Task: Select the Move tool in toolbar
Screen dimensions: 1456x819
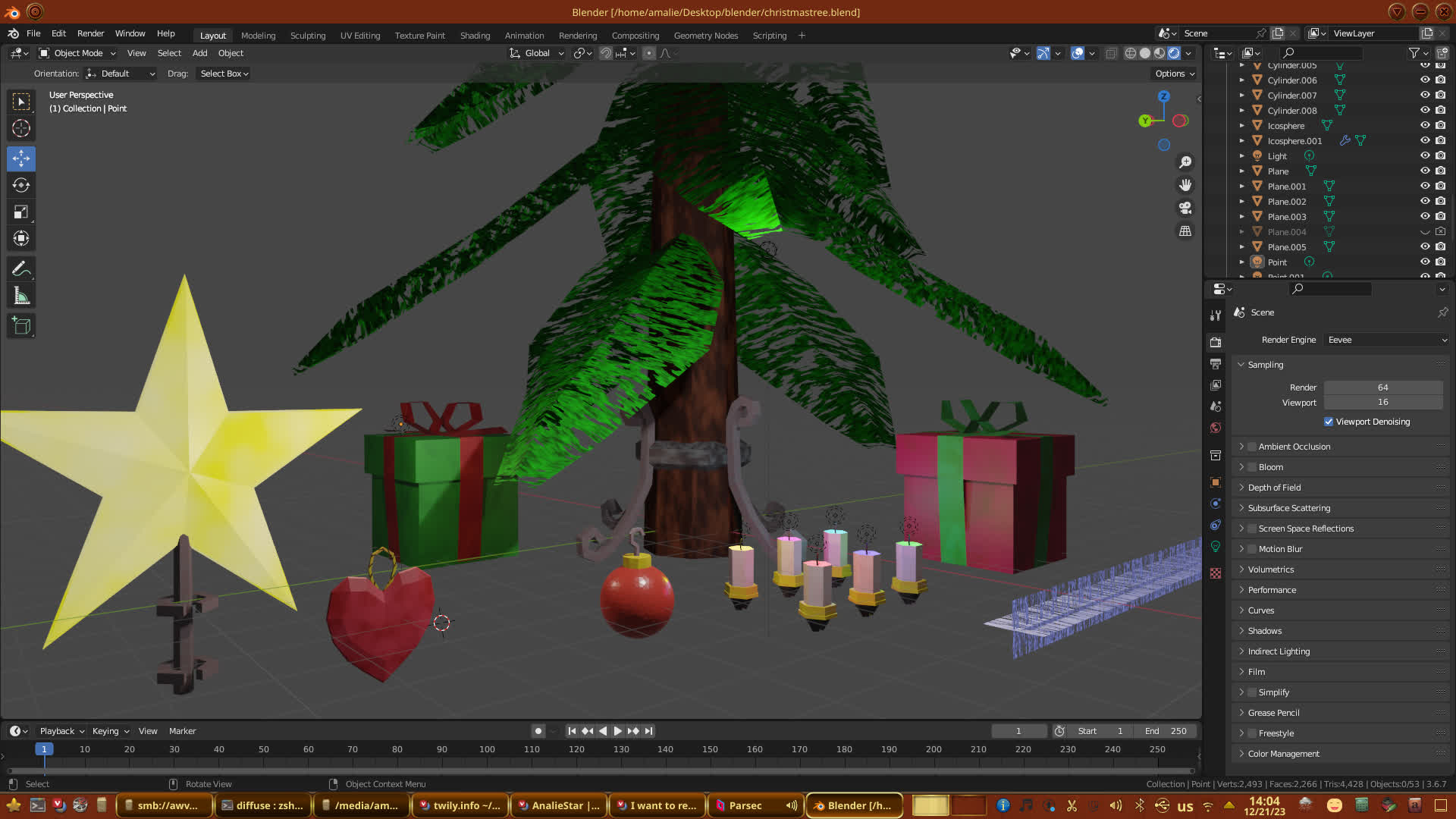Action: click(21, 158)
